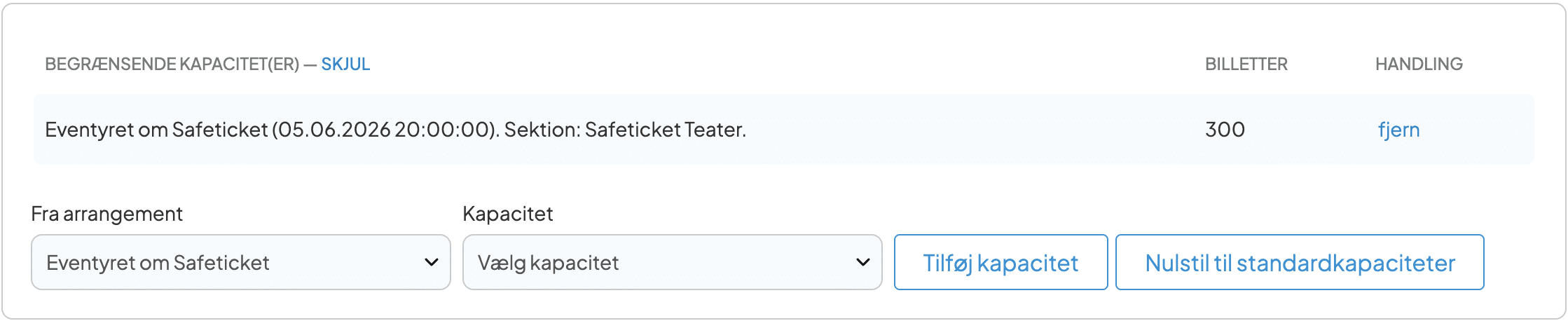Click the SKJUL link to hide capacities
This screenshot has height=321, width=1568.
pos(345,64)
